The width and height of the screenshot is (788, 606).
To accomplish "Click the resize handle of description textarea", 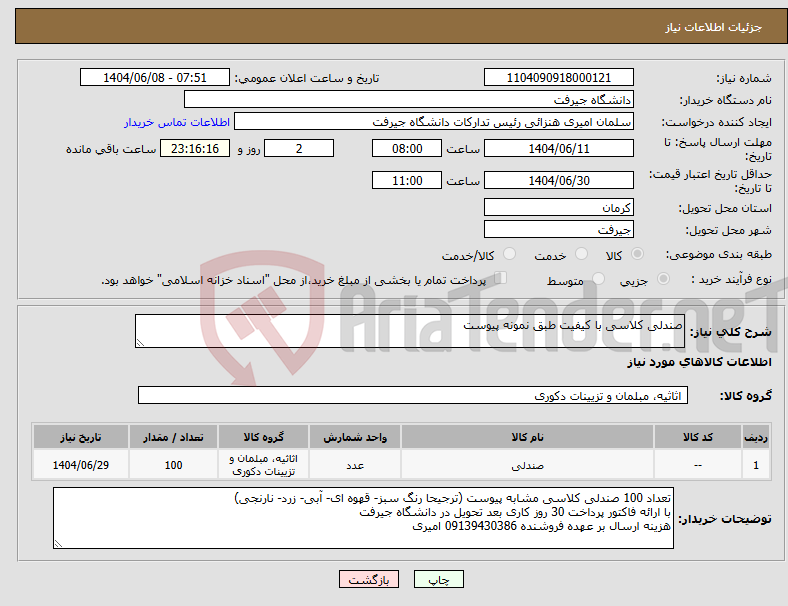I will coord(140,343).
